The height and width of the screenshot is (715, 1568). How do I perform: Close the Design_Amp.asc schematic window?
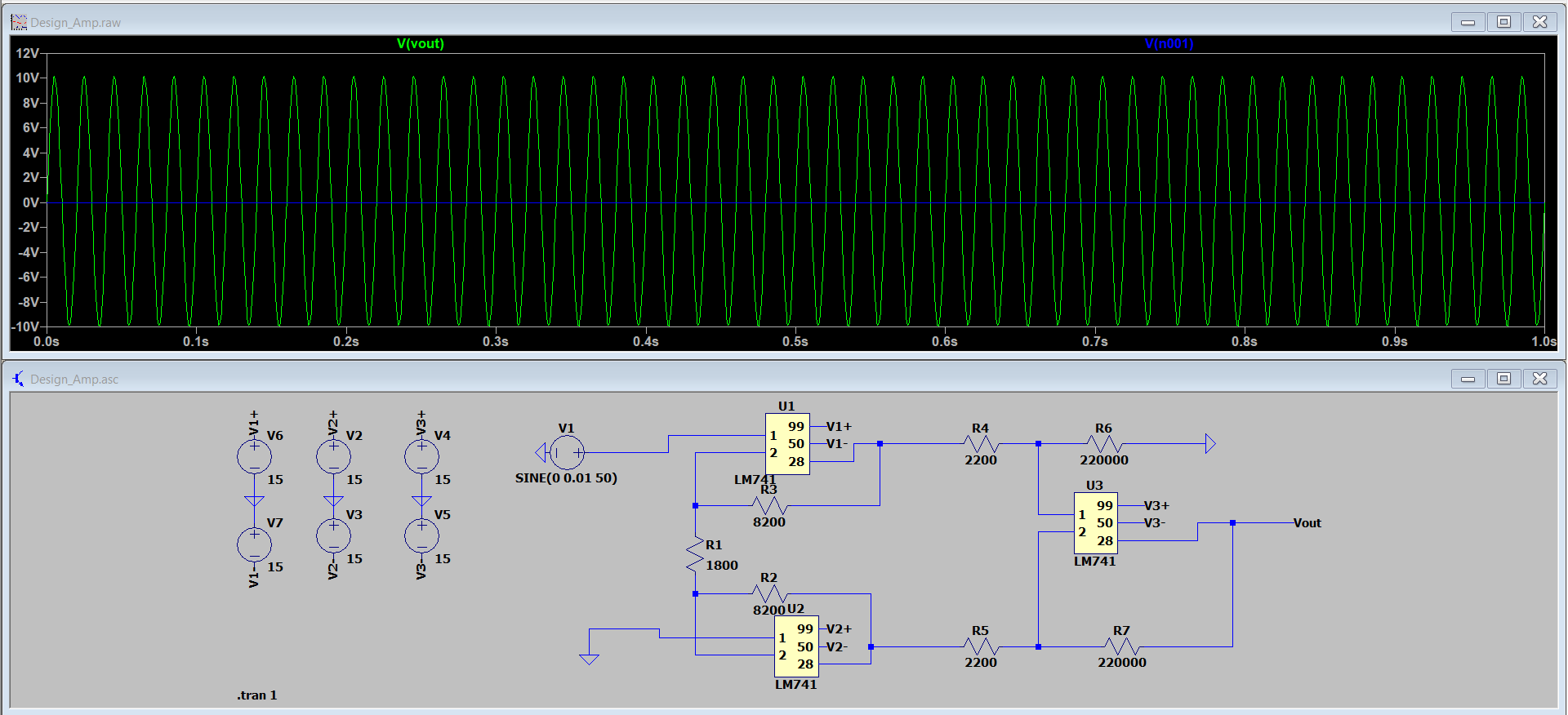(1539, 379)
